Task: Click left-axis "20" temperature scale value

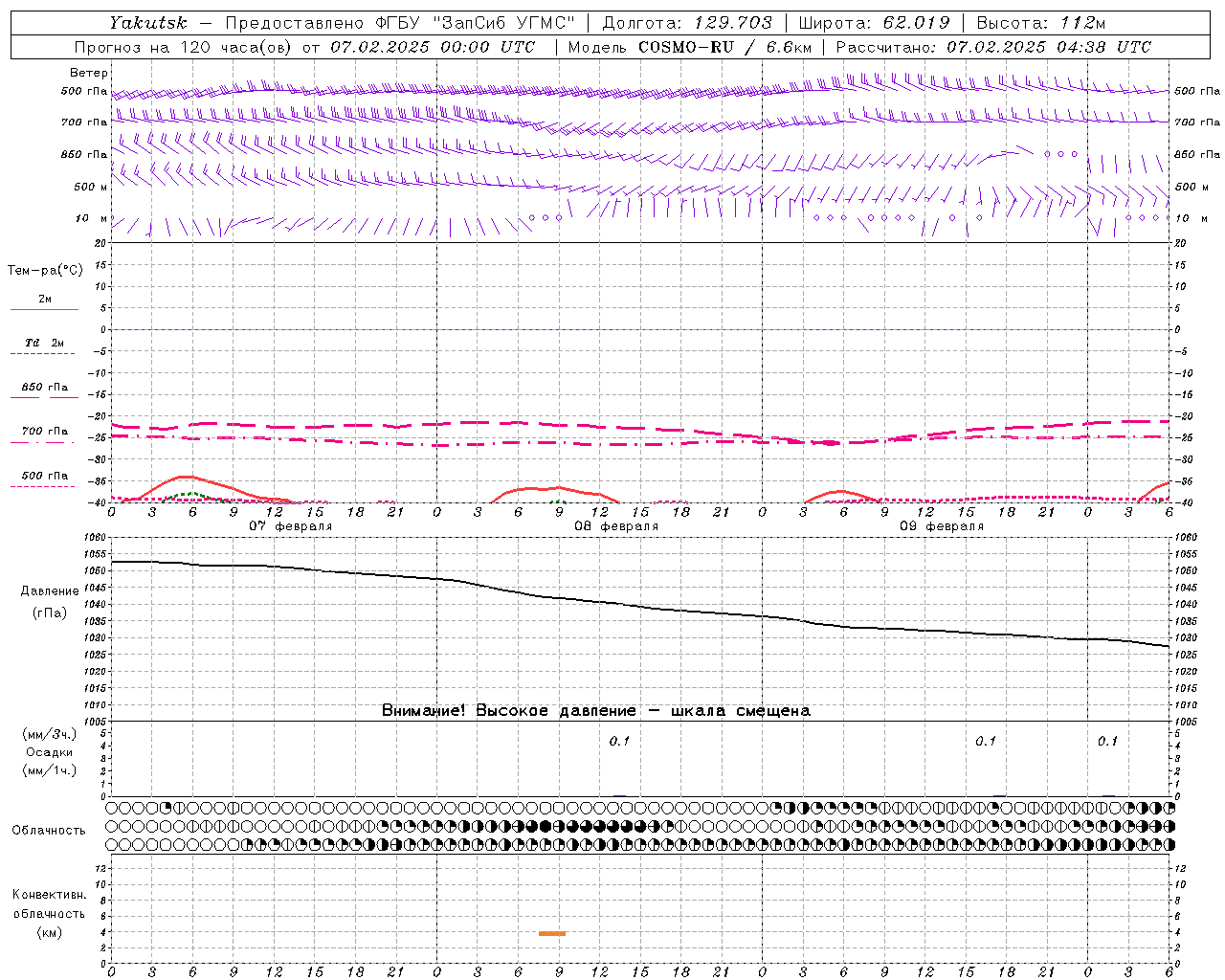Action: coord(100,243)
